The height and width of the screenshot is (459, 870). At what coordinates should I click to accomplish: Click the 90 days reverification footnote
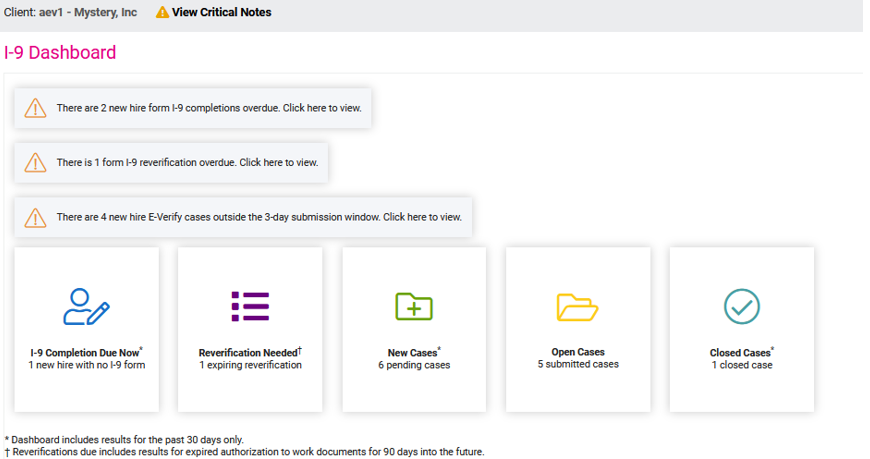click(244, 452)
